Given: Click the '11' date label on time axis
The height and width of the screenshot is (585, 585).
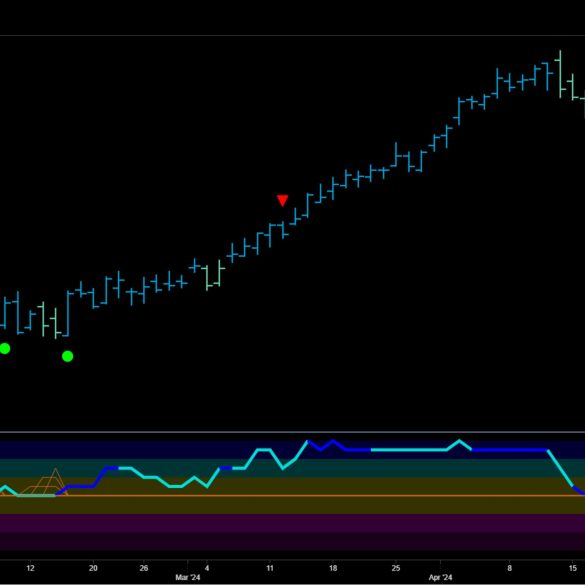Looking at the screenshot, I should click(x=270, y=568).
